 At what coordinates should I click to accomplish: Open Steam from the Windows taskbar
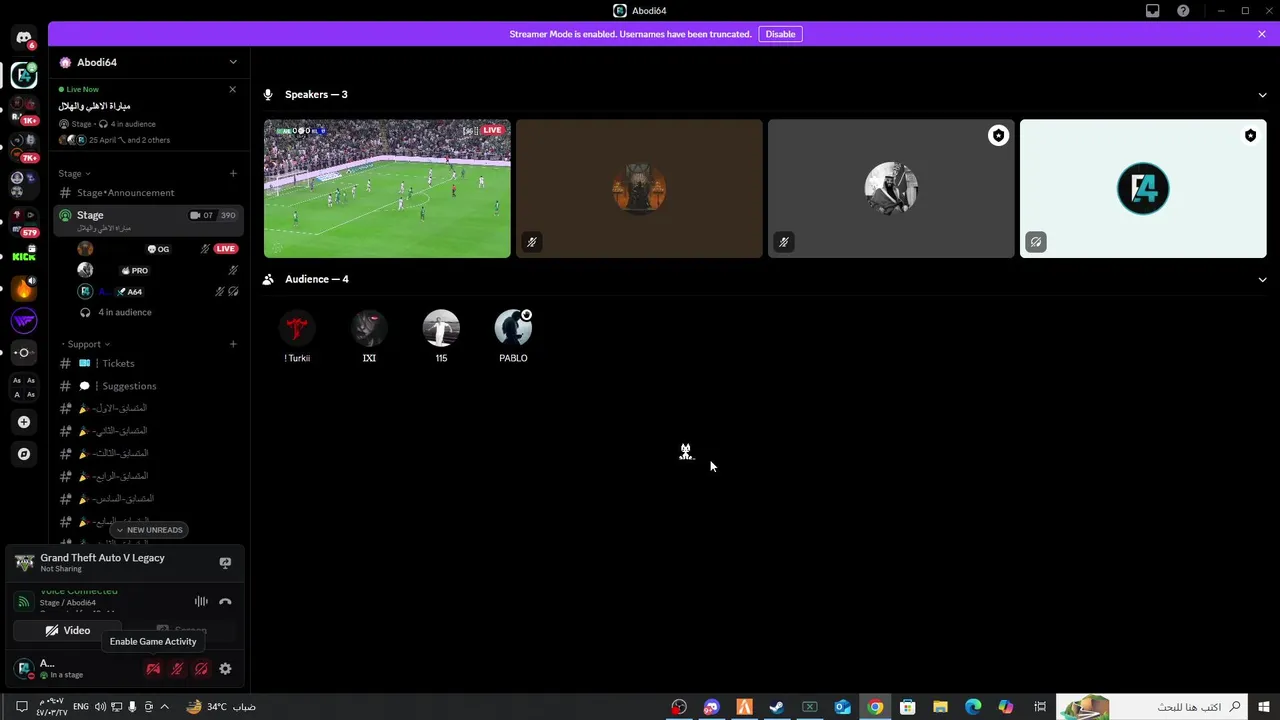[x=776, y=707]
